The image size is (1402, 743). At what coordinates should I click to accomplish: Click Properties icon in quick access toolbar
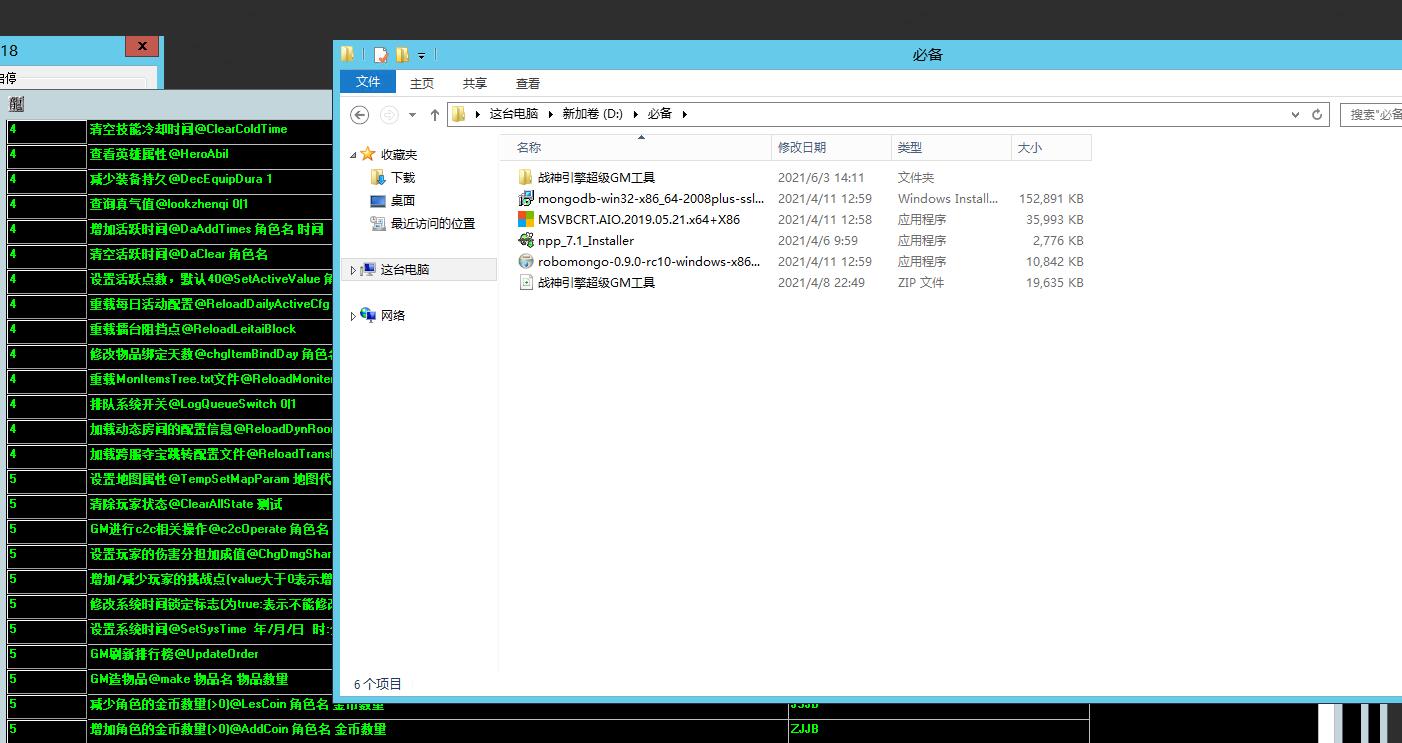click(381, 55)
